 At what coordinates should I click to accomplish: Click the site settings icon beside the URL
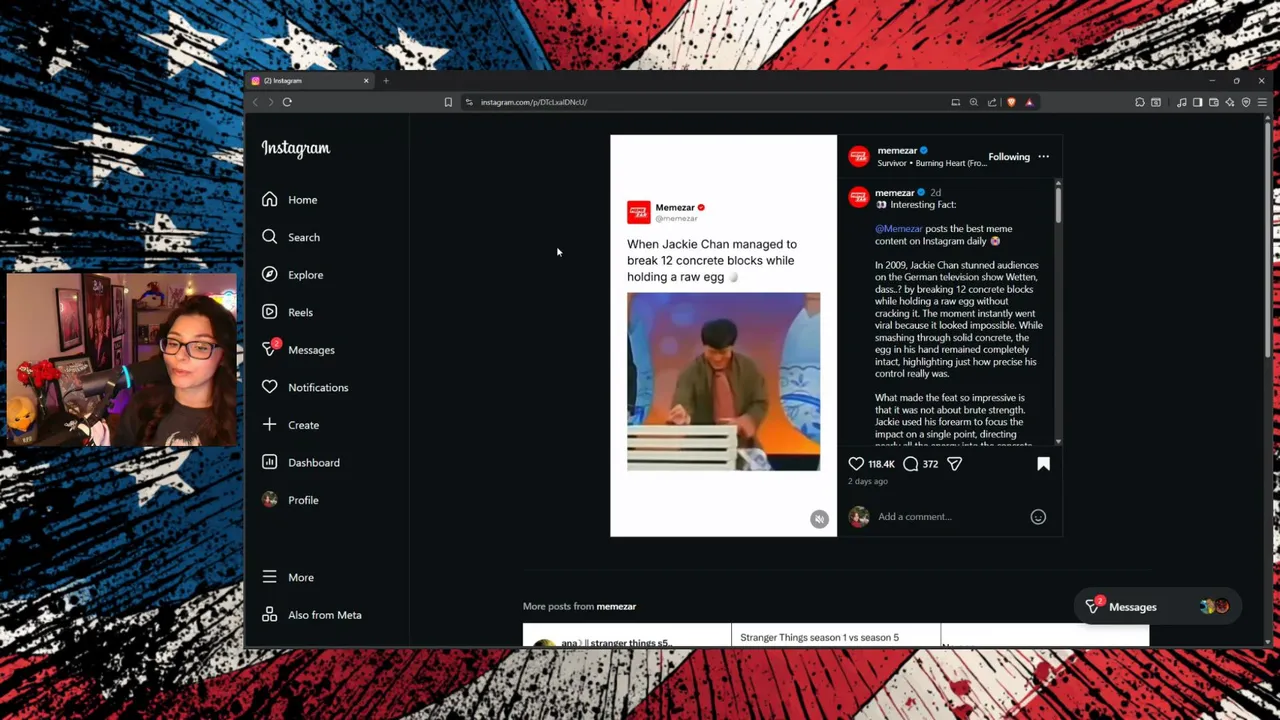point(469,102)
